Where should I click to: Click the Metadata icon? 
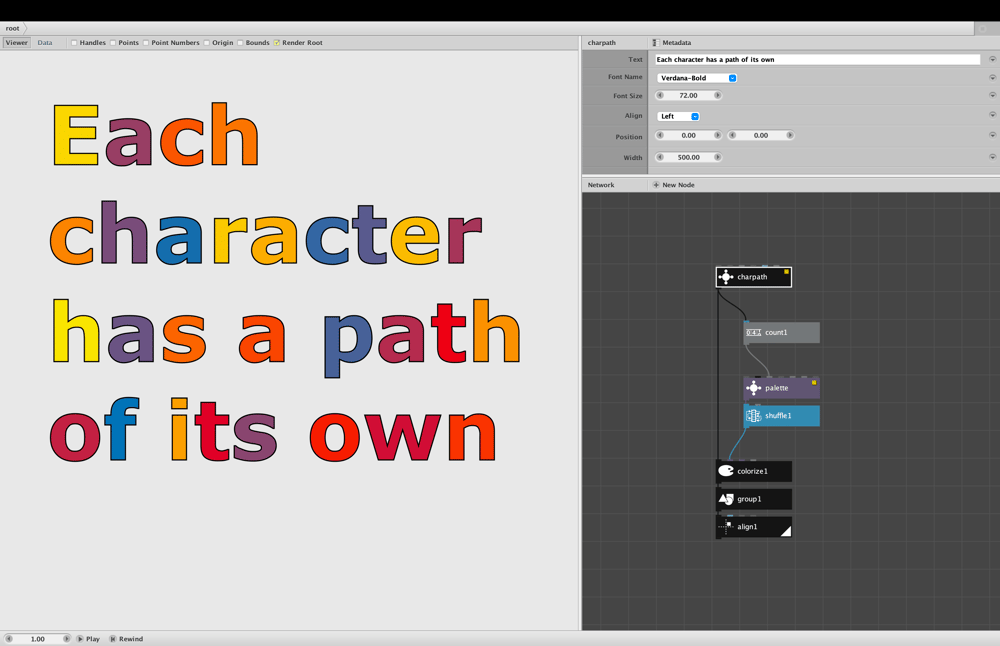coord(656,43)
